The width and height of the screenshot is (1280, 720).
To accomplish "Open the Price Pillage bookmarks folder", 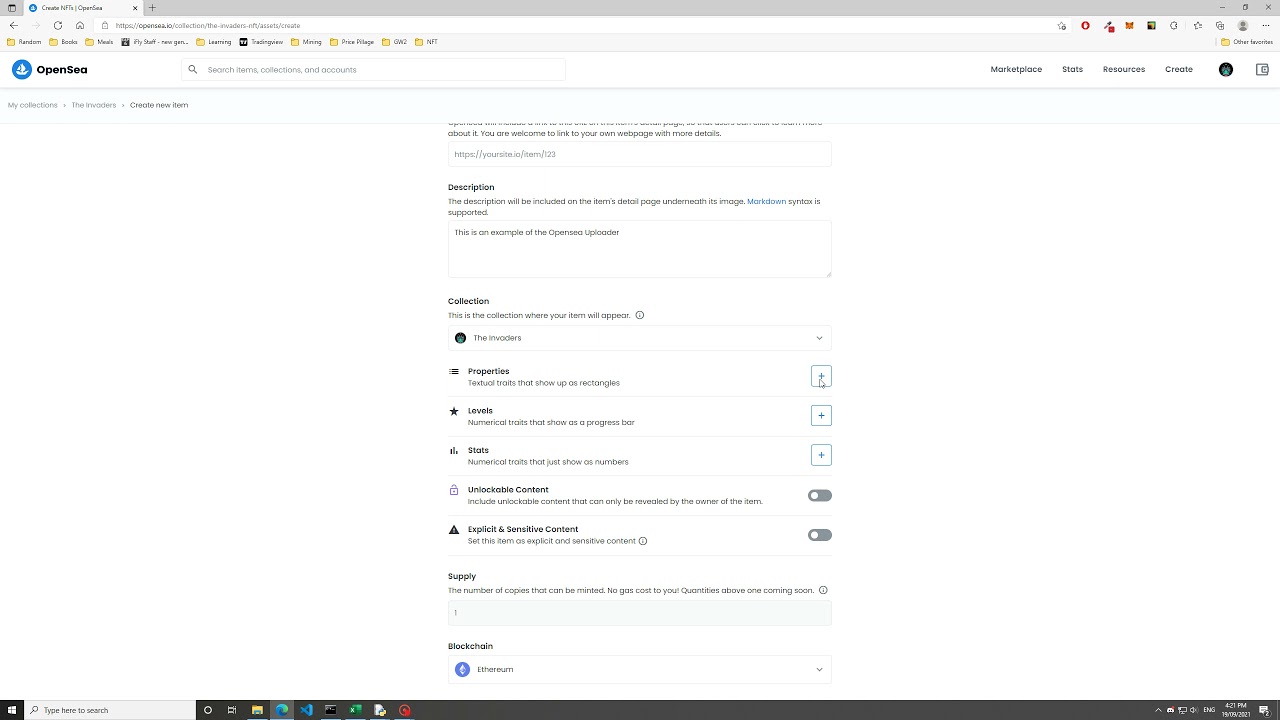I will point(352,42).
